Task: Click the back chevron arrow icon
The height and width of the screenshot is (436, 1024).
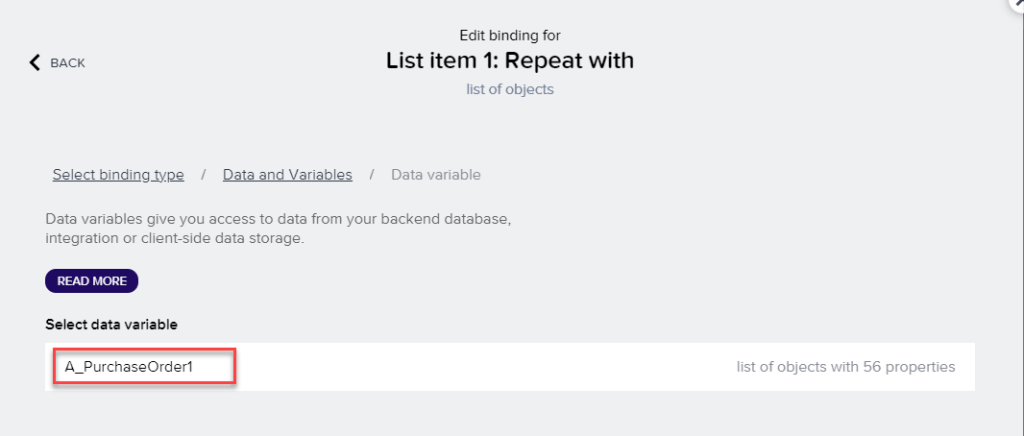Action: [35, 63]
